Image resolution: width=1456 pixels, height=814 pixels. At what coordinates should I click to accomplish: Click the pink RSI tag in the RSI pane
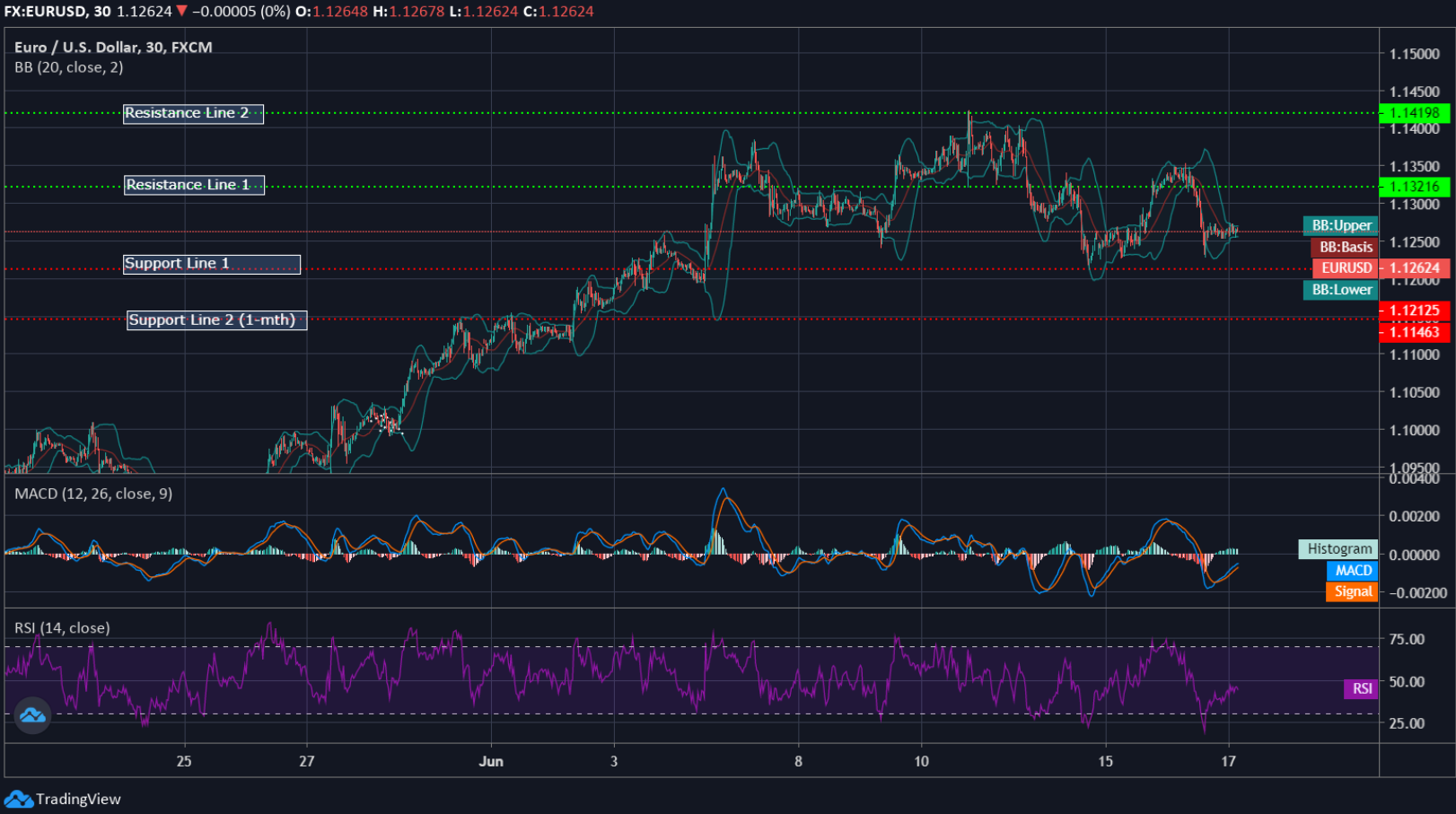1362,689
